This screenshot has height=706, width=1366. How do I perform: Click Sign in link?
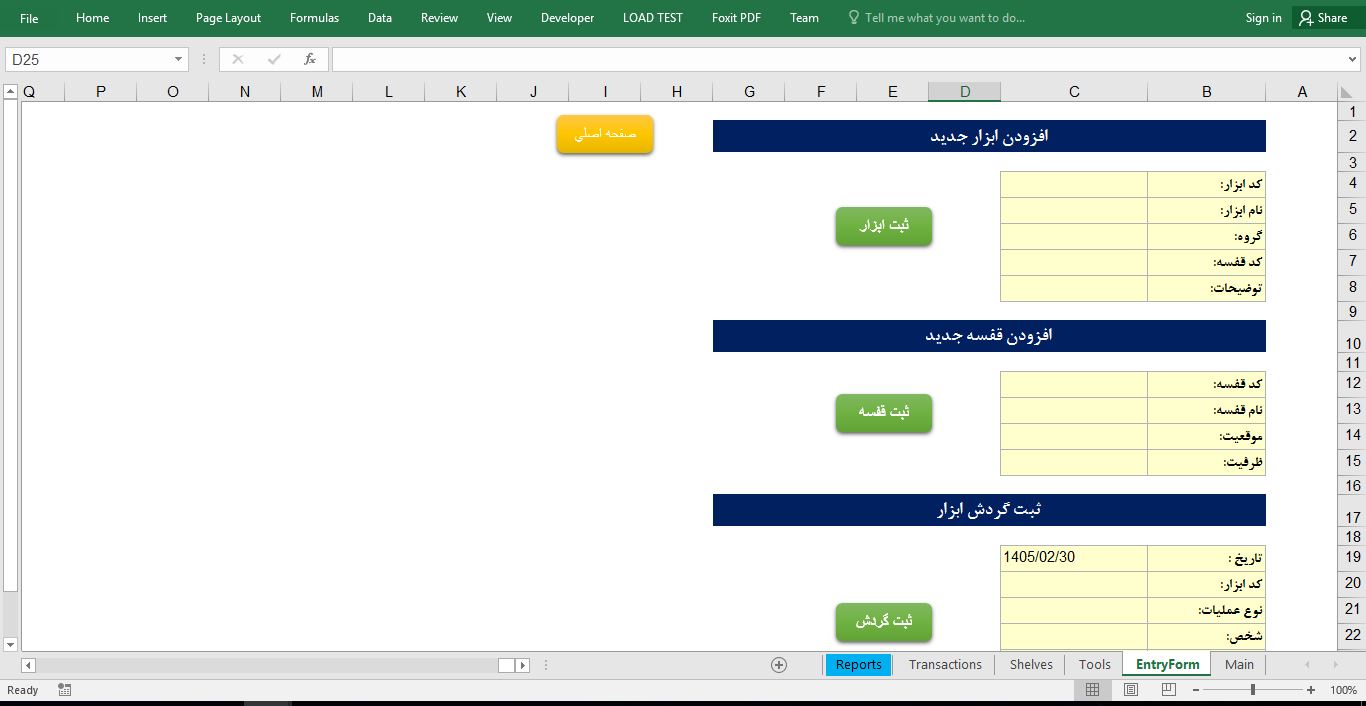[1263, 18]
